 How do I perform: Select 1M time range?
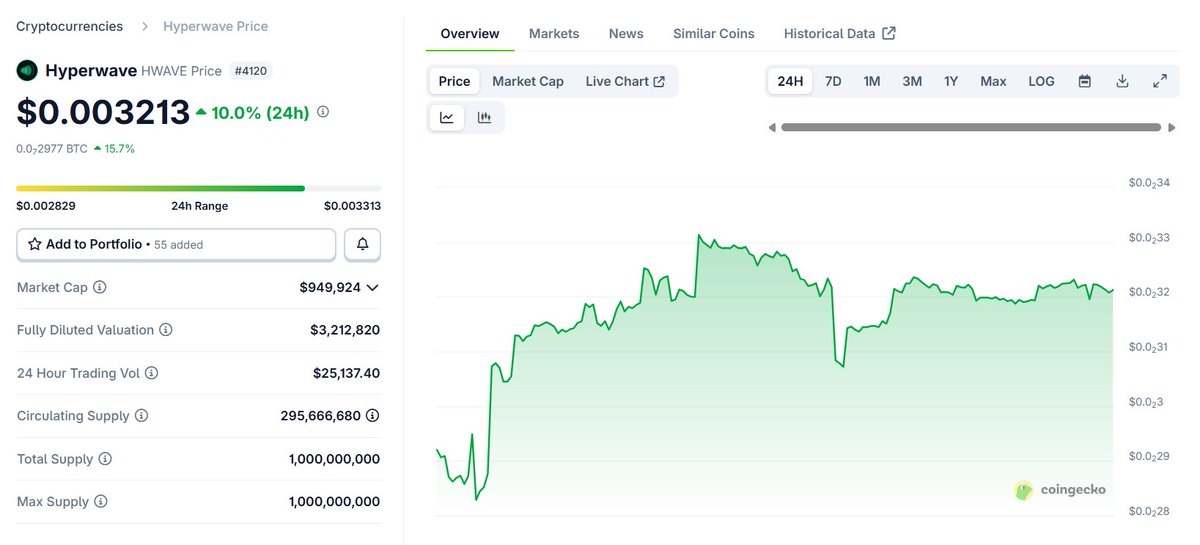click(x=872, y=81)
